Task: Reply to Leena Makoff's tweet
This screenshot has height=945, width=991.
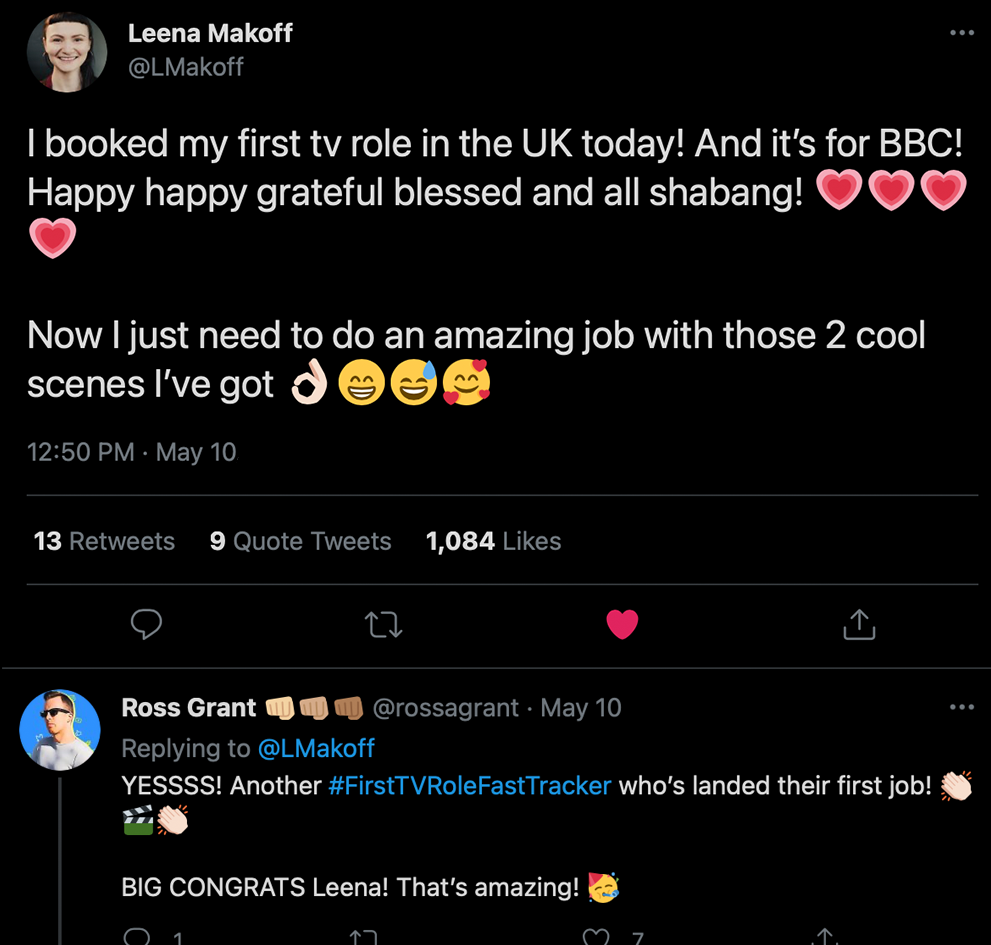Action: 147,625
